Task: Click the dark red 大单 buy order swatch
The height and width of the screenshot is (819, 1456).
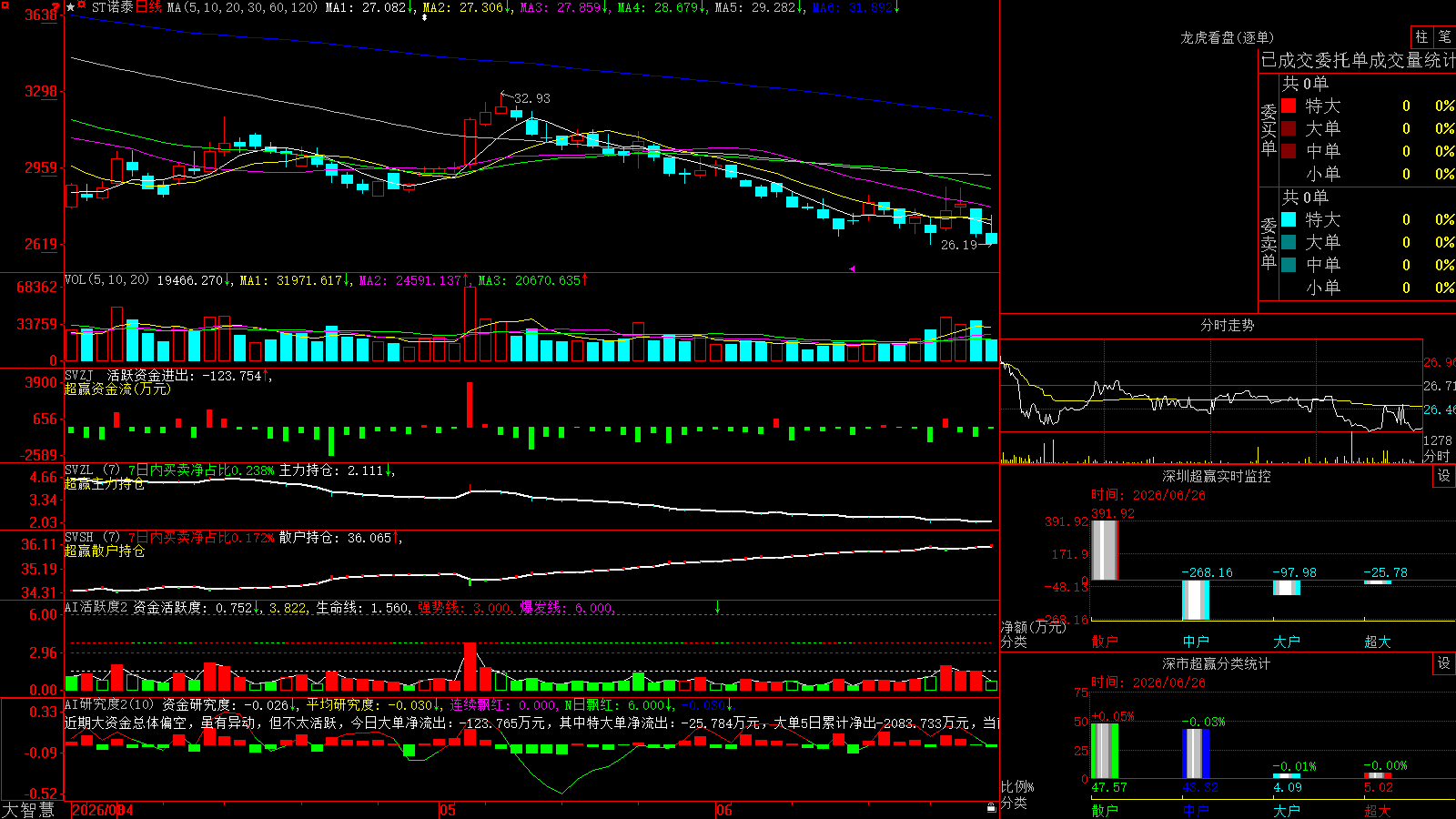Action: [1289, 128]
